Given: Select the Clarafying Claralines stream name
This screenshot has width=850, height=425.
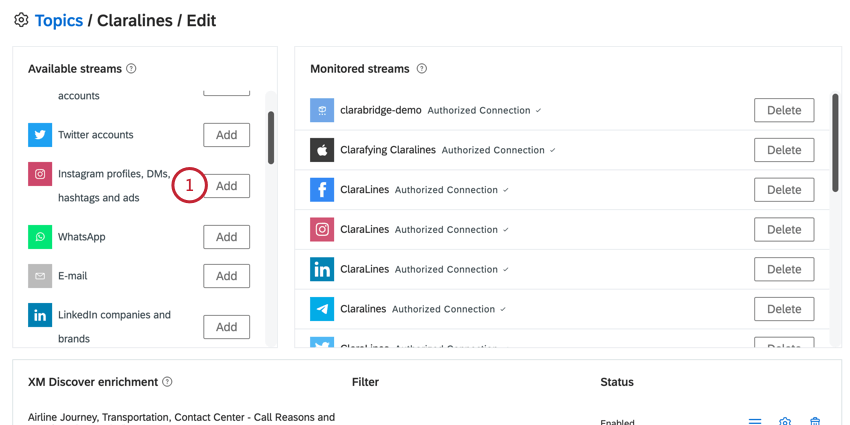Looking at the screenshot, I should click(388, 150).
